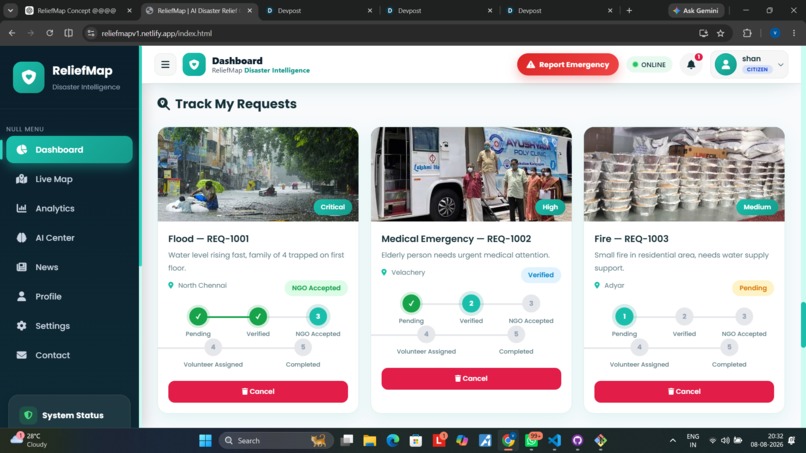This screenshot has height=453, width=806.
Task: Open a new browser tab
Action: click(x=629, y=10)
